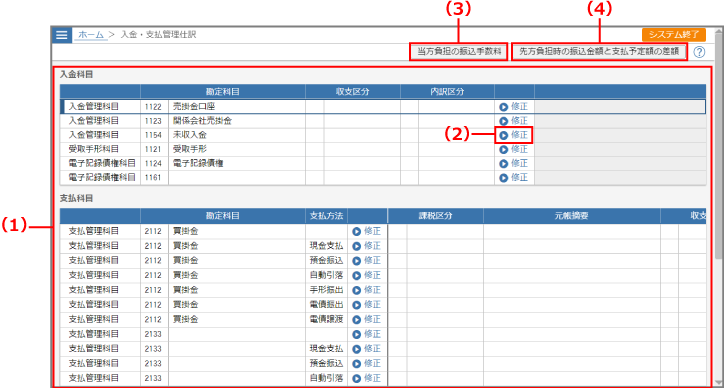Go to ホーム breadcrumb link
This screenshot has width=724, height=388.
coord(91,35)
